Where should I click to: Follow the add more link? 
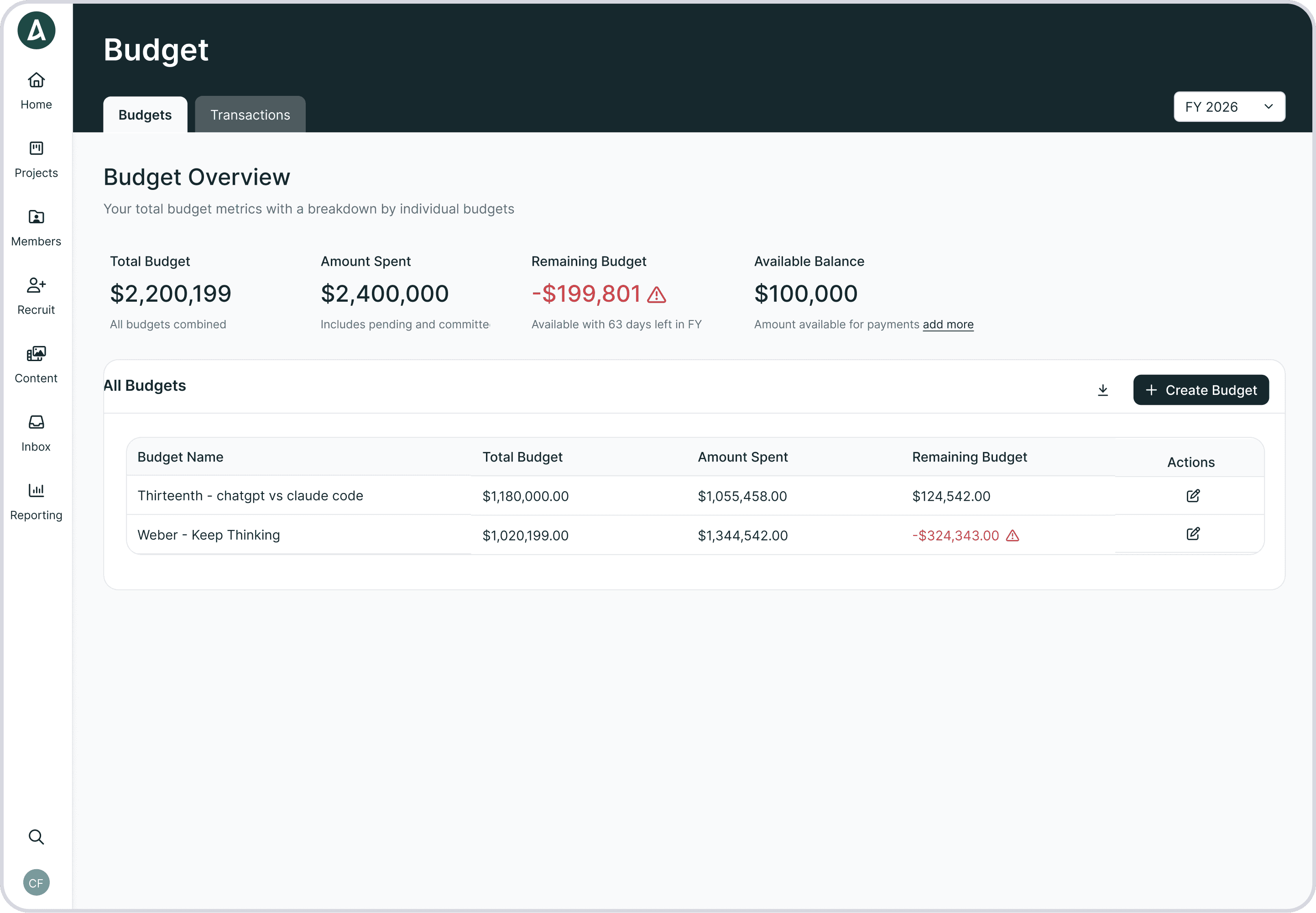(948, 325)
